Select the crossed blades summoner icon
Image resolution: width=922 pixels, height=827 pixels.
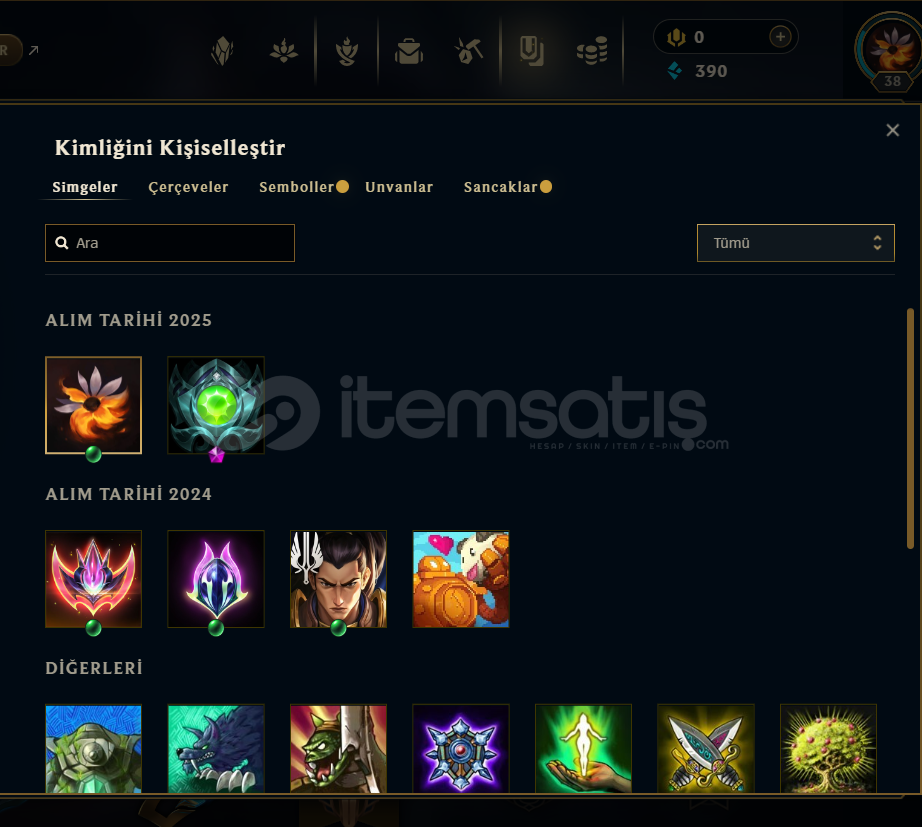[706, 748]
